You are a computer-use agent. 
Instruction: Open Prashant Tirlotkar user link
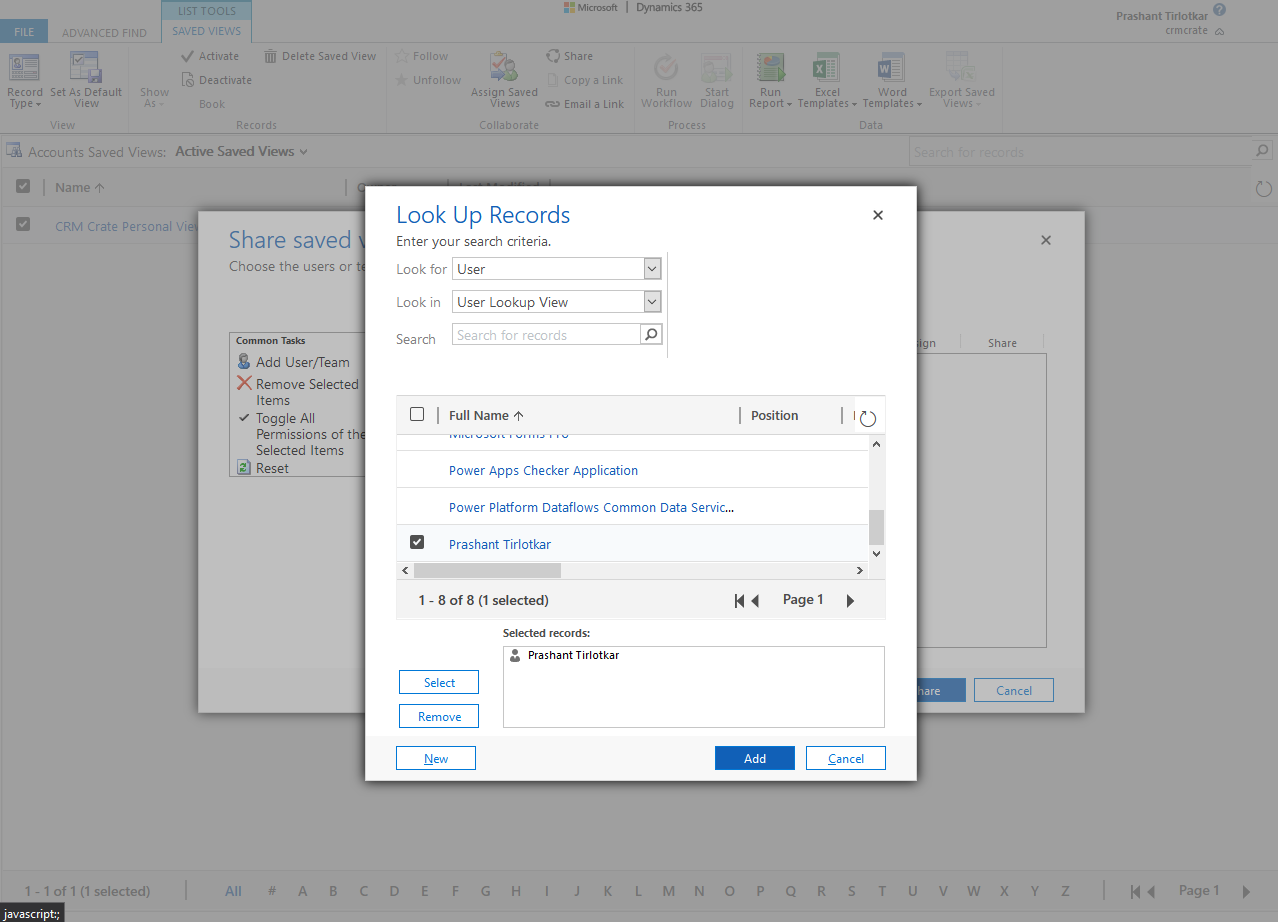point(500,544)
